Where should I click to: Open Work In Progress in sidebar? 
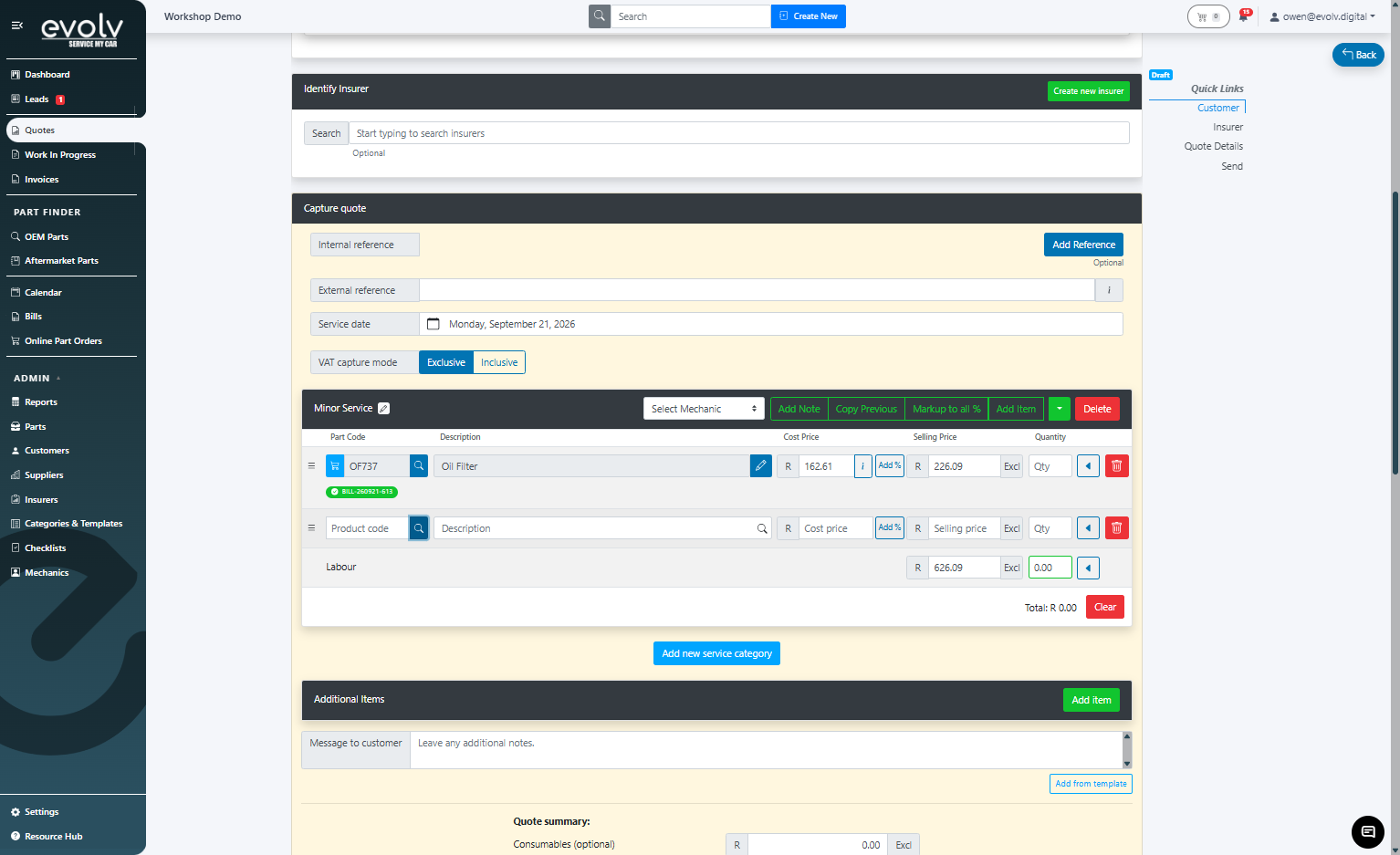(x=60, y=155)
